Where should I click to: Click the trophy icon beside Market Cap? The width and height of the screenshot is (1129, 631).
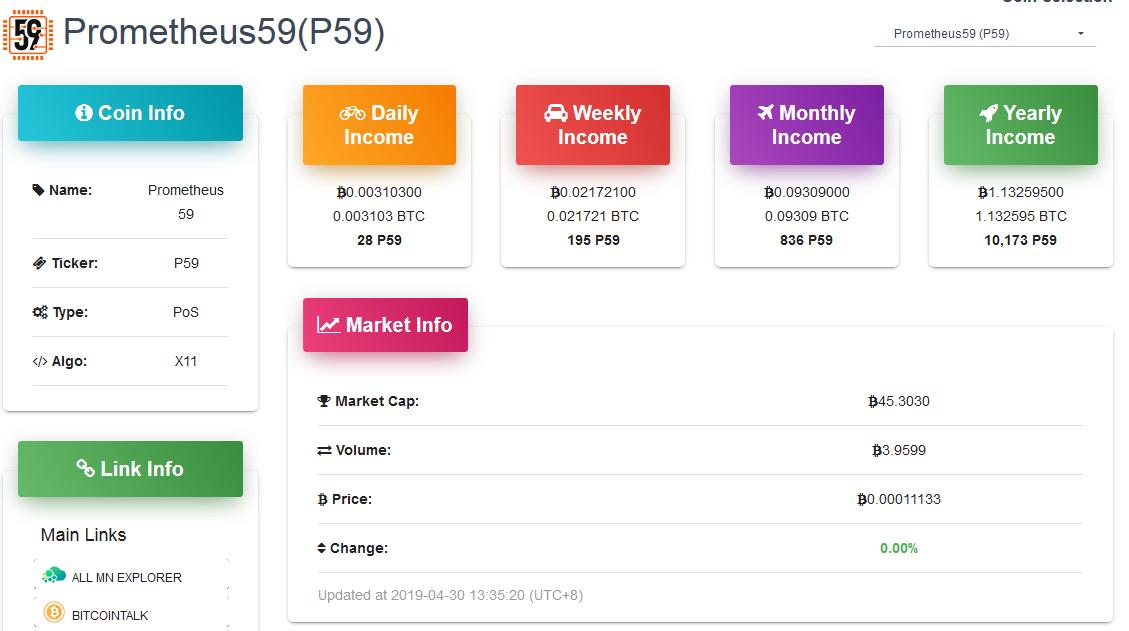322,401
